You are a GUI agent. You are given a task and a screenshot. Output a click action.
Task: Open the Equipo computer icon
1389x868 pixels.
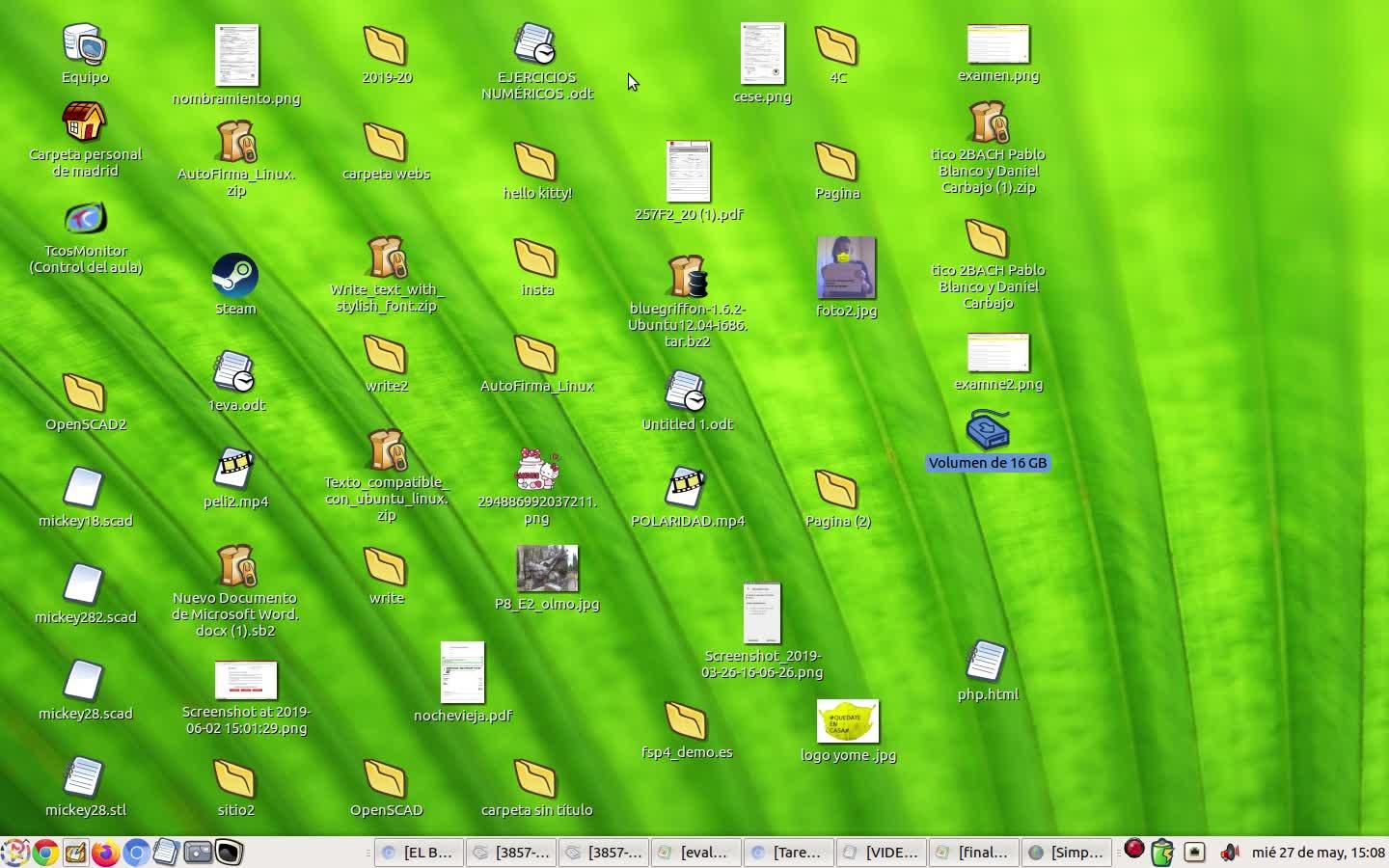click(85, 45)
